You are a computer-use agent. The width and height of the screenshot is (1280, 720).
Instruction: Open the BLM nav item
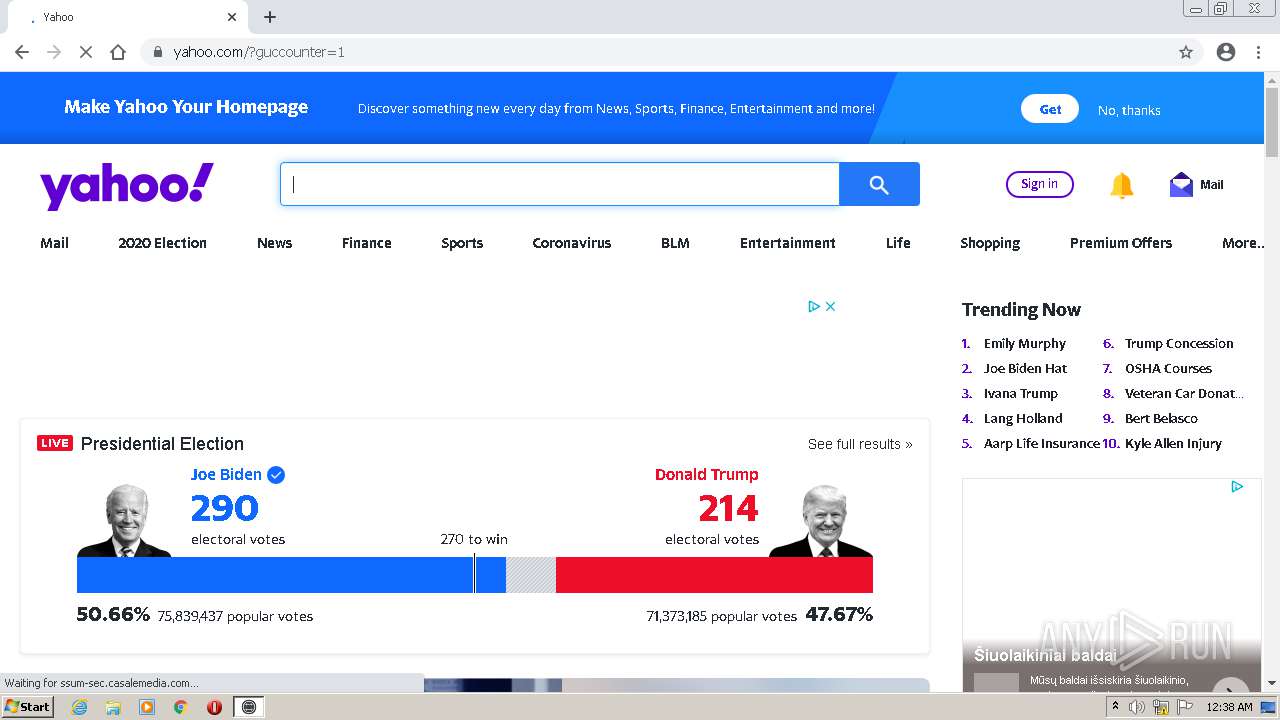[675, 243]
